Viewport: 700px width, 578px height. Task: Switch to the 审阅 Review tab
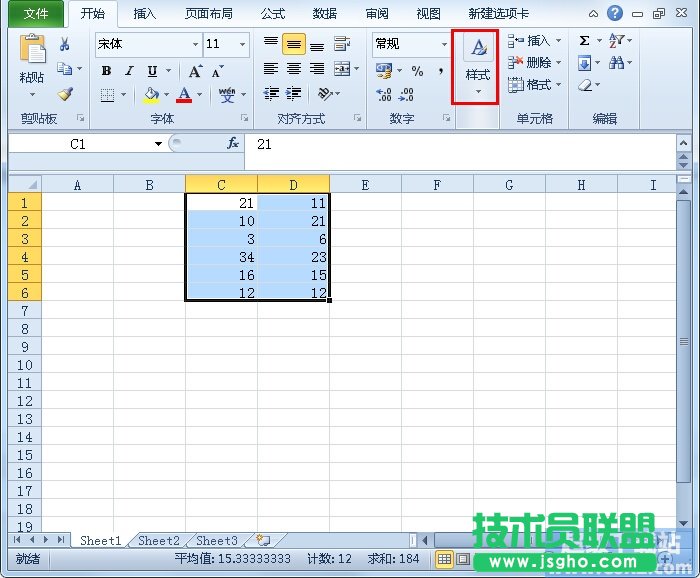click(x=377, y=14)
